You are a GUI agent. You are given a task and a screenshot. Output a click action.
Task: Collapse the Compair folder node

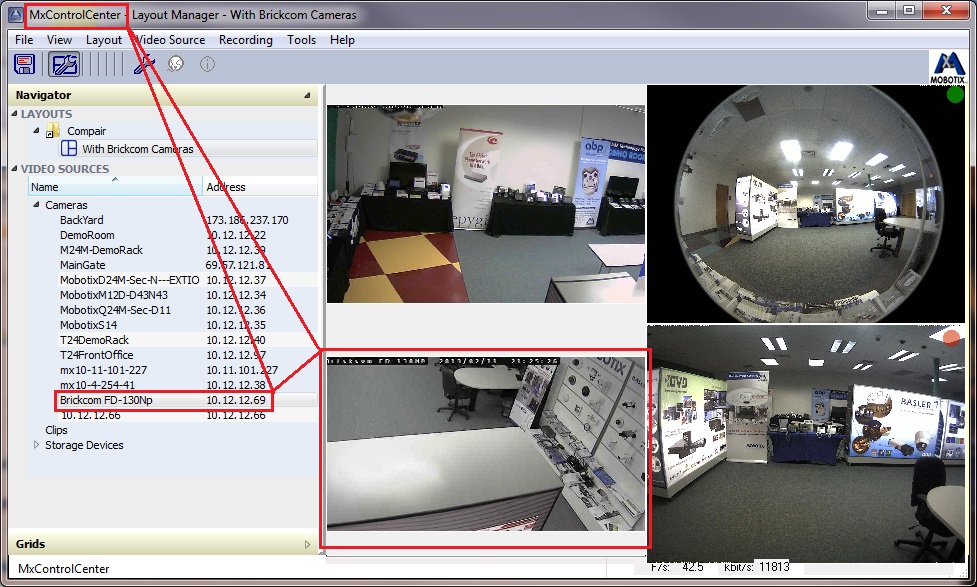(x=36, y=130)
